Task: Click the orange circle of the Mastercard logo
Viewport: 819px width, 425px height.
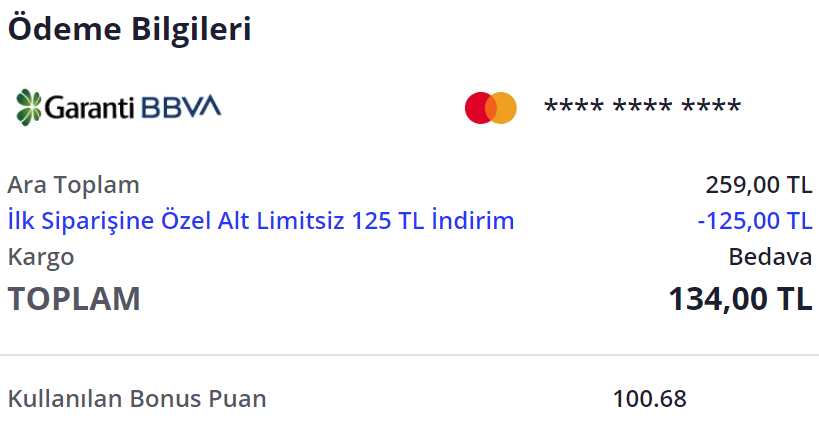Action: (x=503, y=108)
